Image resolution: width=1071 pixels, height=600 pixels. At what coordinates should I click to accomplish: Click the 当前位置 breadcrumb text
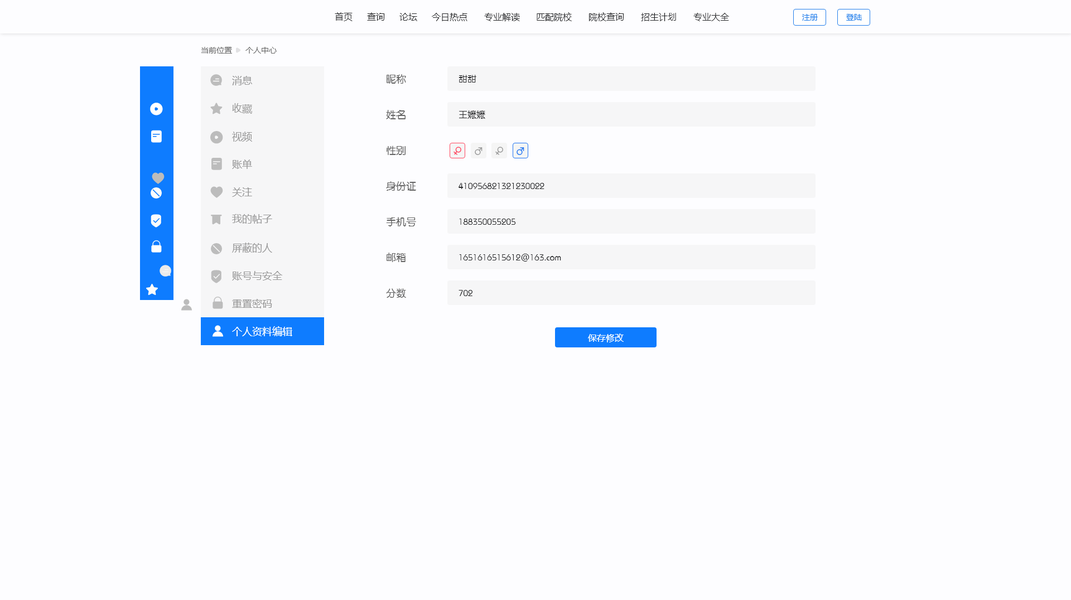(217, 51)
